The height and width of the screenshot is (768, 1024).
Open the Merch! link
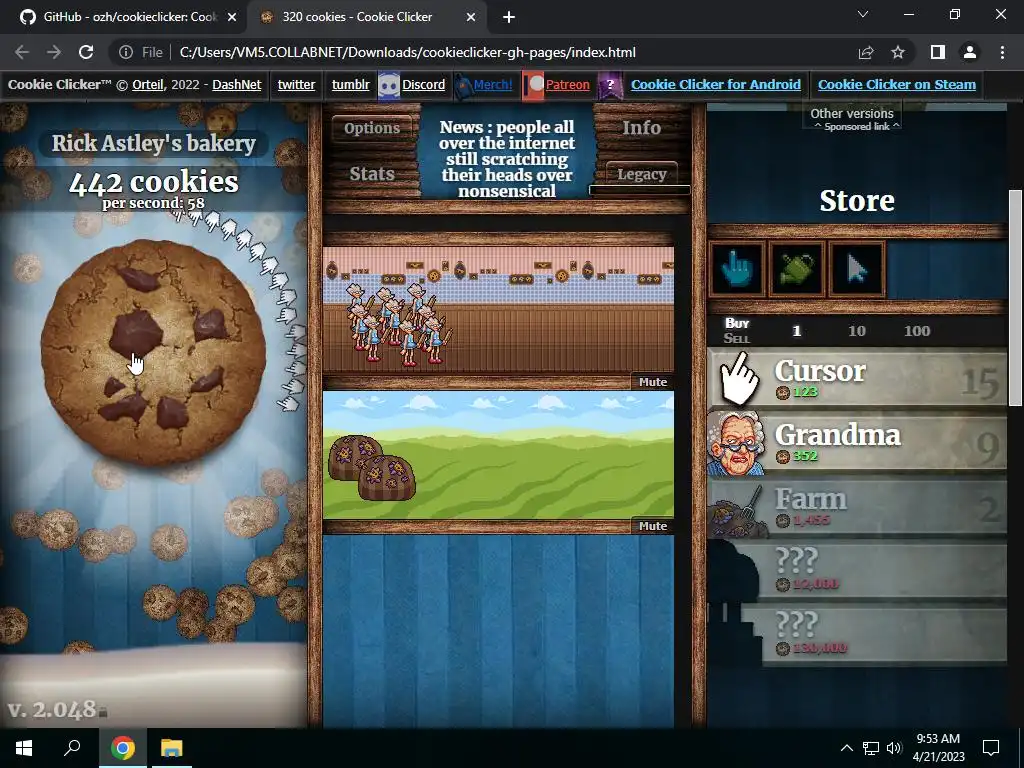click(493, 84)
